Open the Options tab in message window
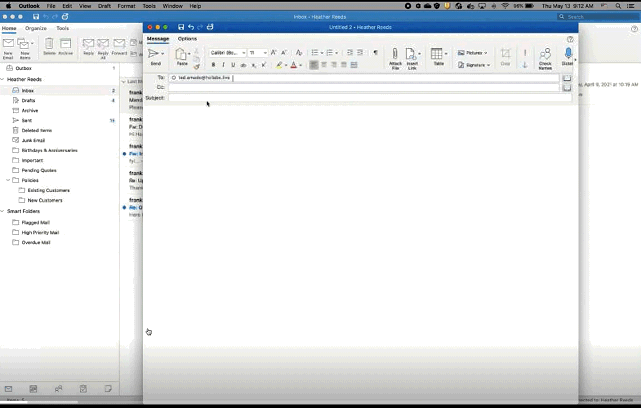This screenshot has height=408, width=641. coord(187,39)
